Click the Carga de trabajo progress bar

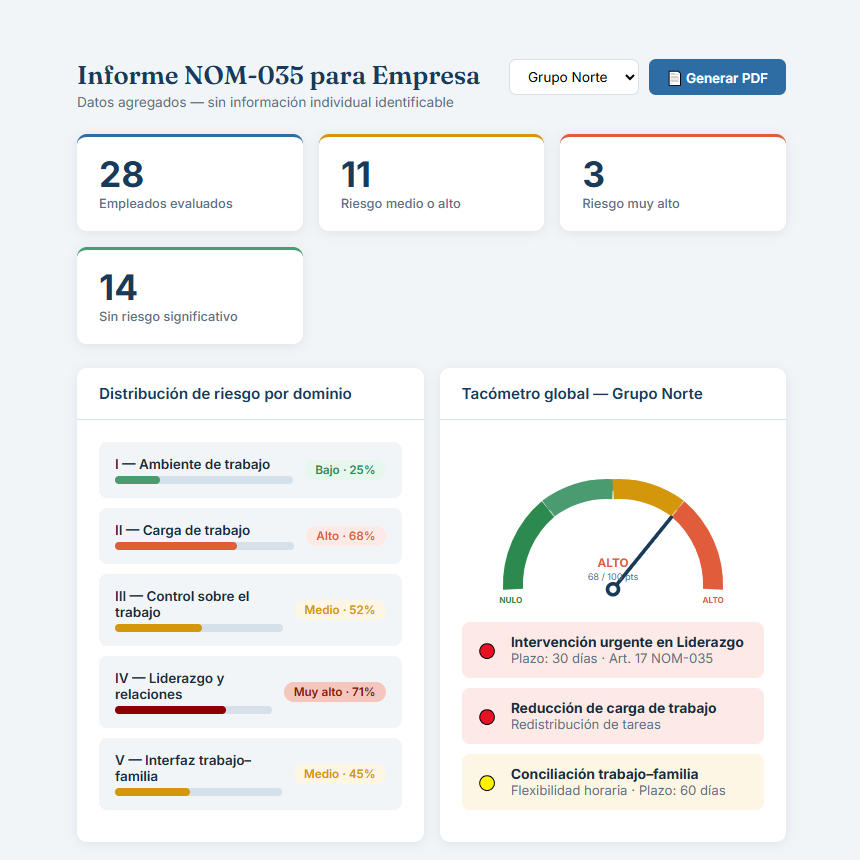point(204,546)
